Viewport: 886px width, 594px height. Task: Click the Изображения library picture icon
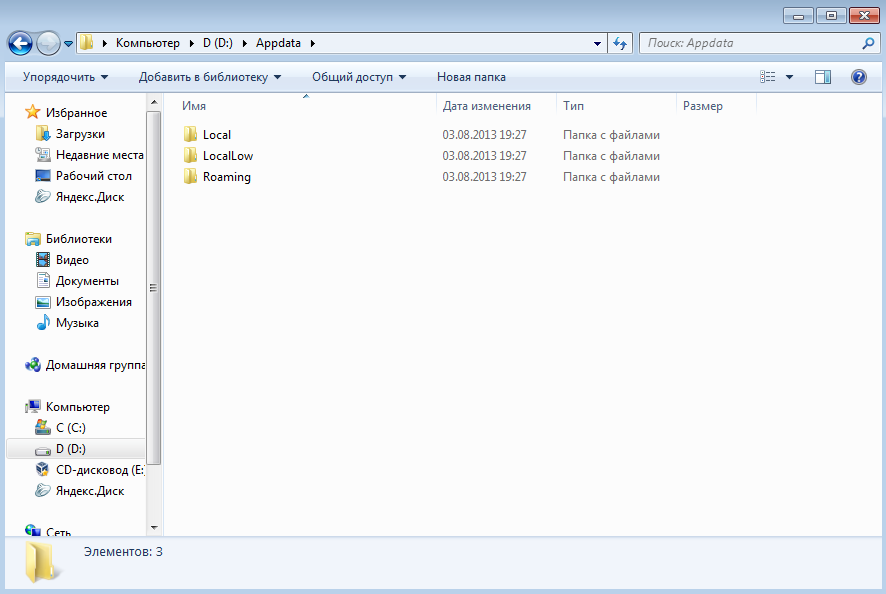click(x=43, y=302)
